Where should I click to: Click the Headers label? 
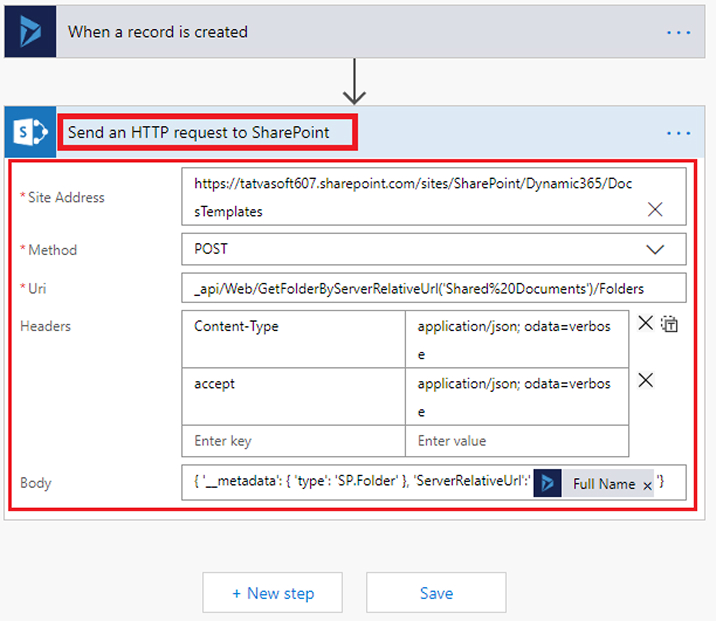(45, 326)
